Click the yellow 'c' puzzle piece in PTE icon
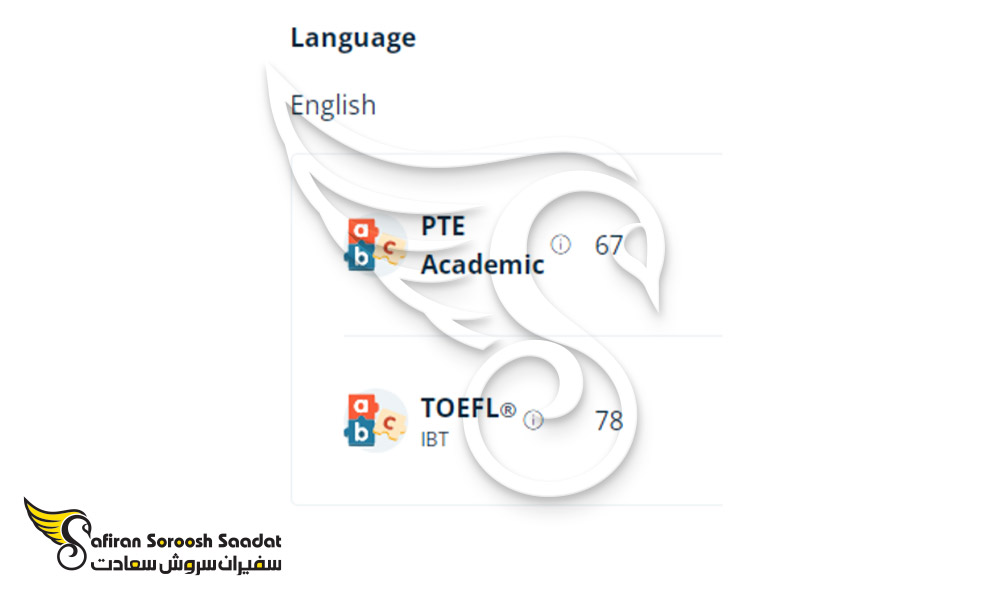The width and height of the screenshot is (1000, 600). pos(390,248)
